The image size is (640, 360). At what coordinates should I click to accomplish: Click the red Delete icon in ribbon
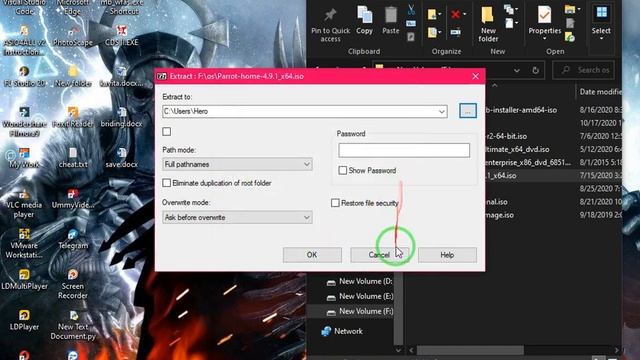(456, 15)
